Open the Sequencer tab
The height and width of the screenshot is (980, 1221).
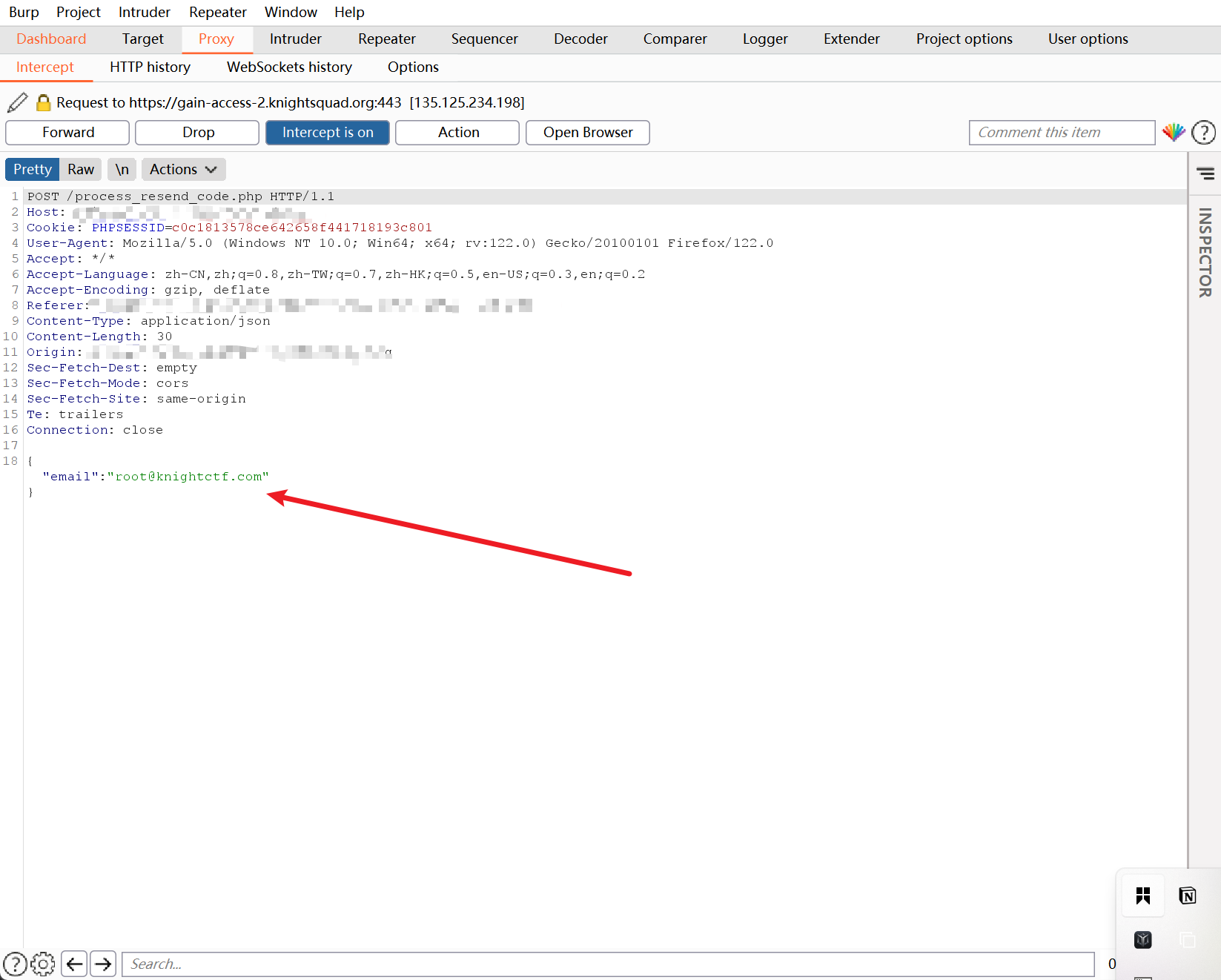coord(485,39)
